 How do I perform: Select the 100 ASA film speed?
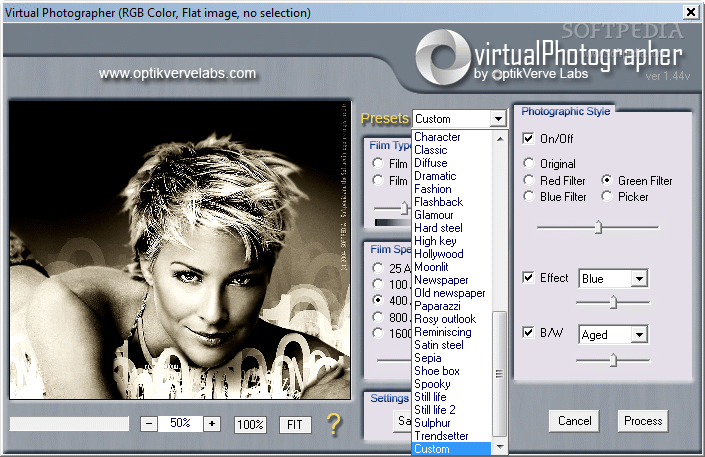point(378,284)
